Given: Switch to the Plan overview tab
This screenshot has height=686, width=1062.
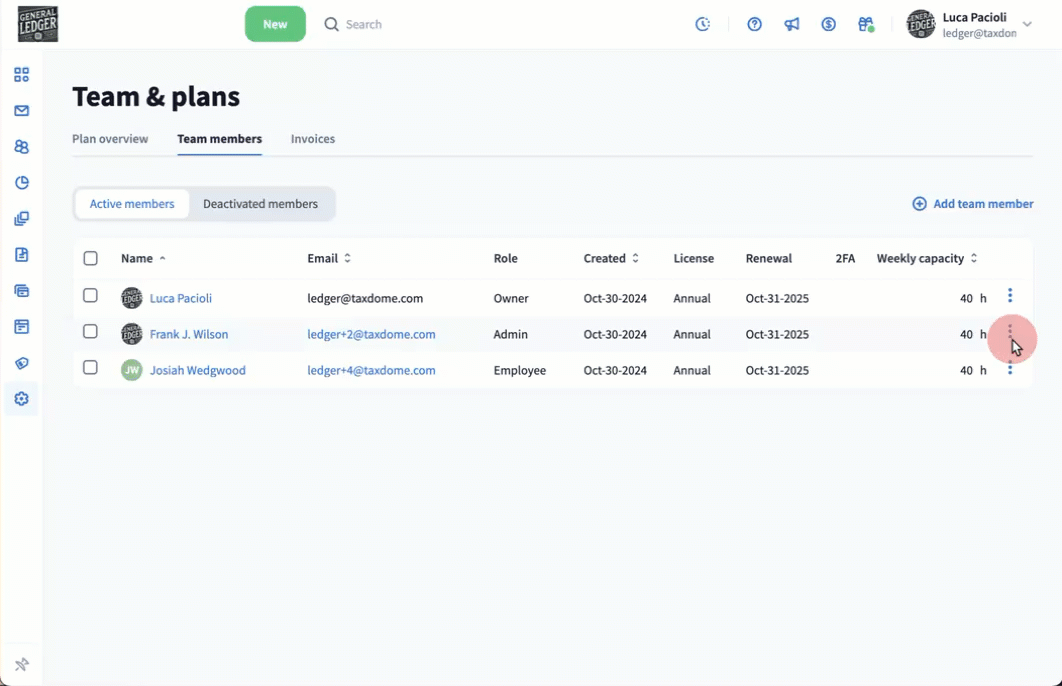Looking at the screenshot, I should coord(110,139).
